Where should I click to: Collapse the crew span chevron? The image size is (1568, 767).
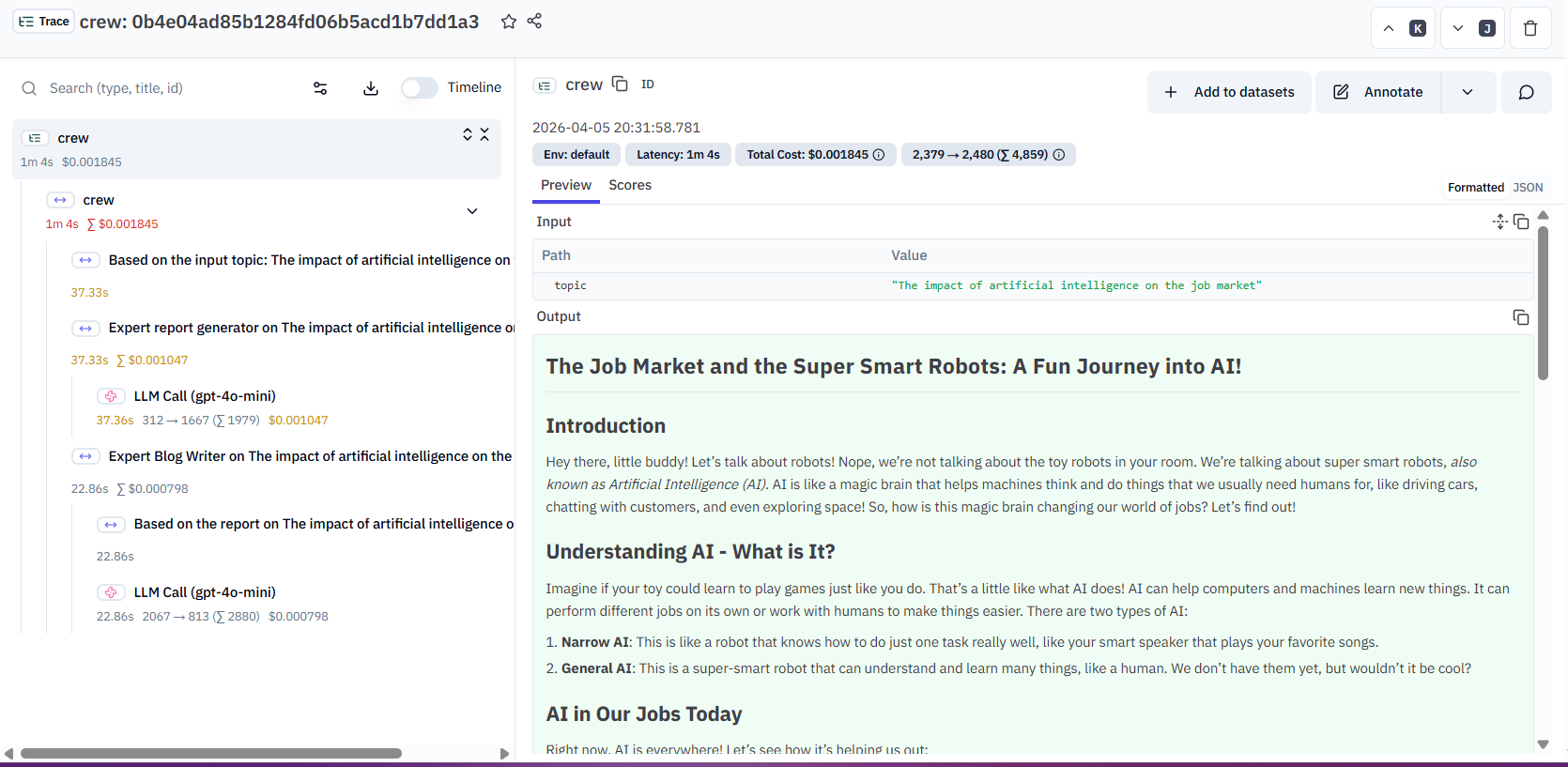pyautogui.click(x=472, y=211)
